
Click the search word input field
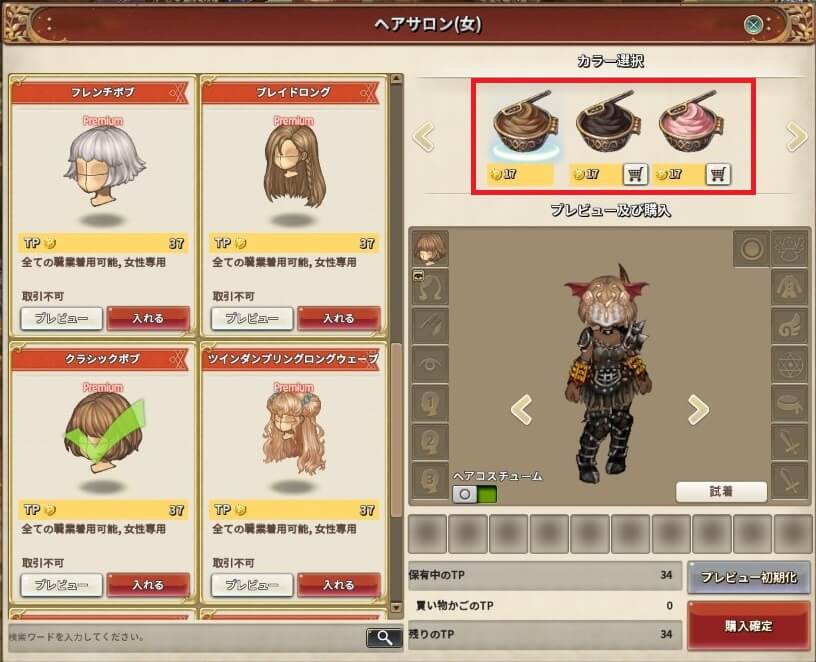pos(187,636)
